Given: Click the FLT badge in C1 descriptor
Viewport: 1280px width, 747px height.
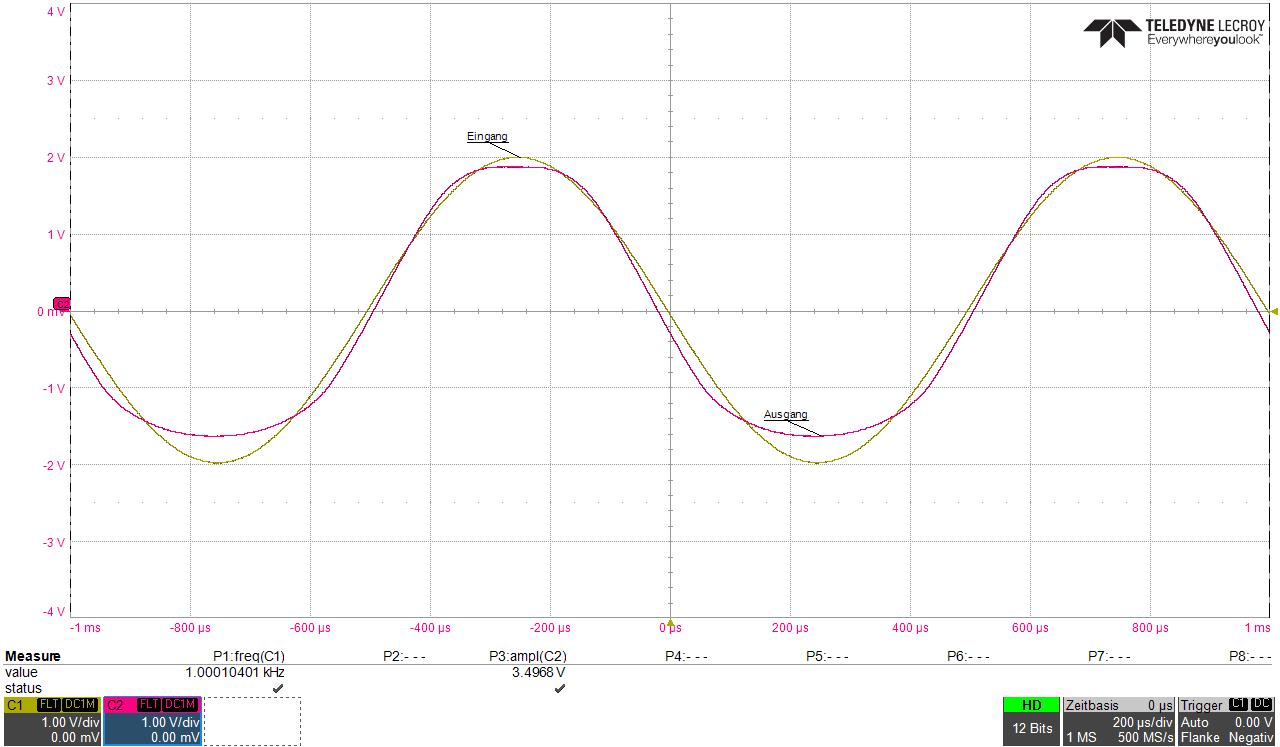Looking at the screenshot, I should (48, 705).
